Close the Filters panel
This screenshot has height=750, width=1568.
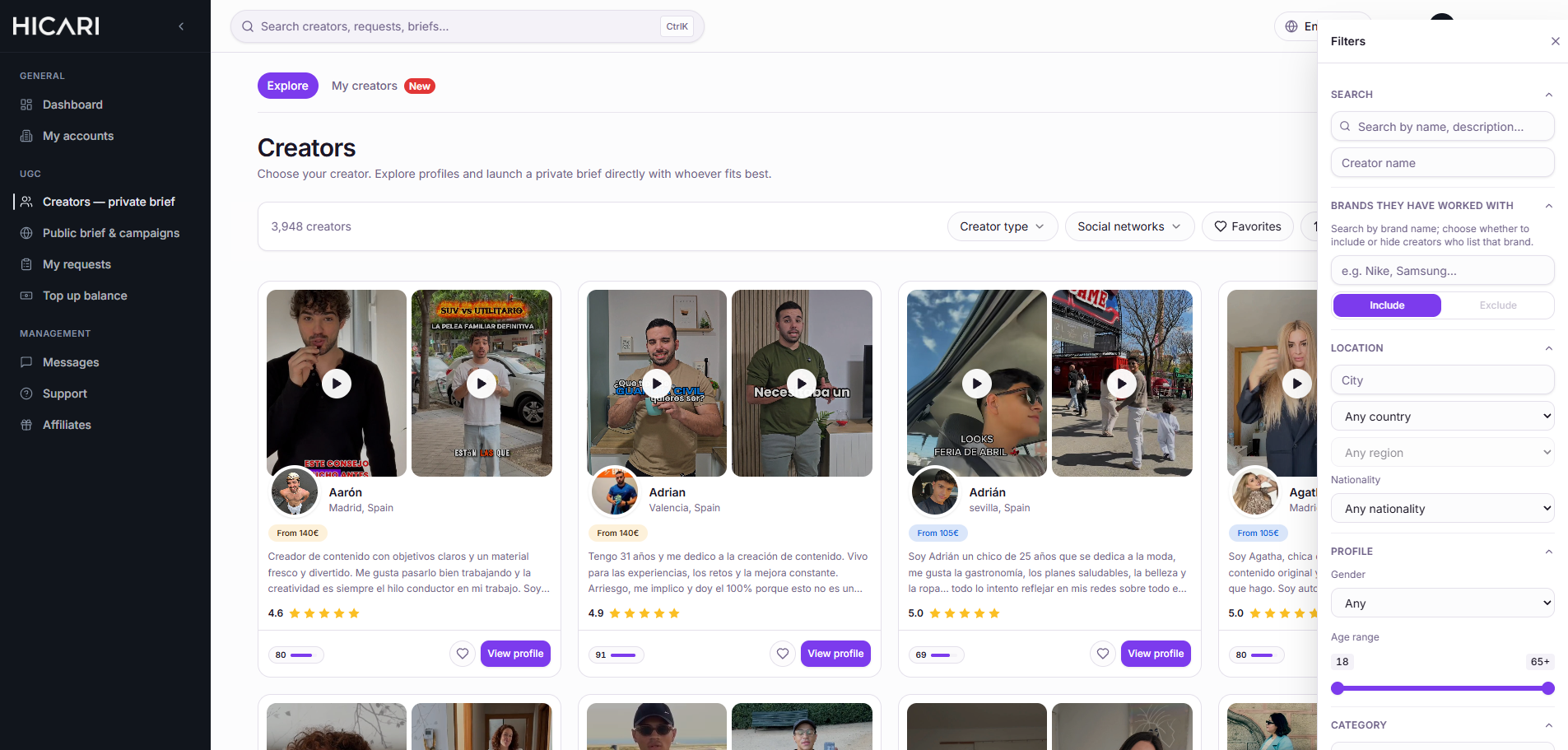click(x=1555, y=41)
